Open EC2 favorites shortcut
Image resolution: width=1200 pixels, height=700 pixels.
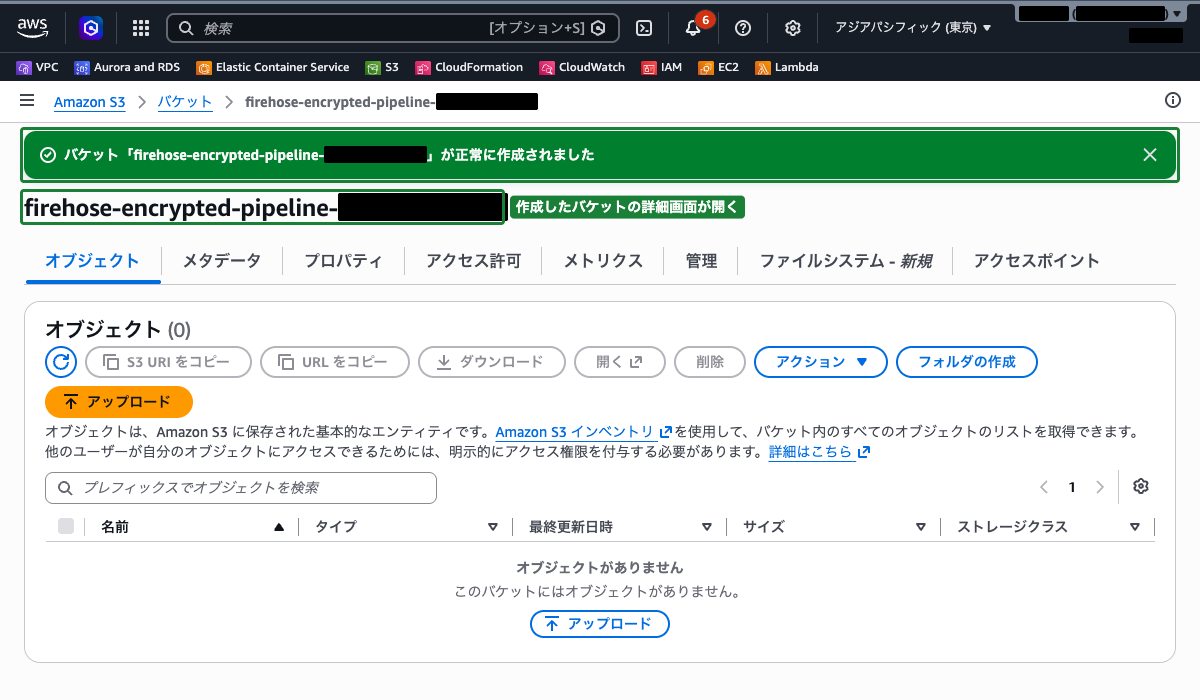click(718, 67)
